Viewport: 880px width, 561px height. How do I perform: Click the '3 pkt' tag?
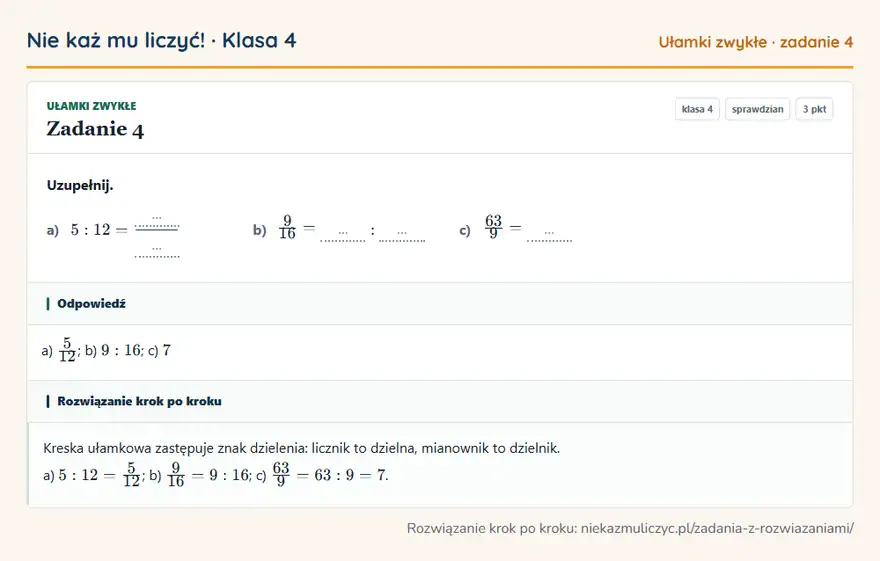[814, 109]
